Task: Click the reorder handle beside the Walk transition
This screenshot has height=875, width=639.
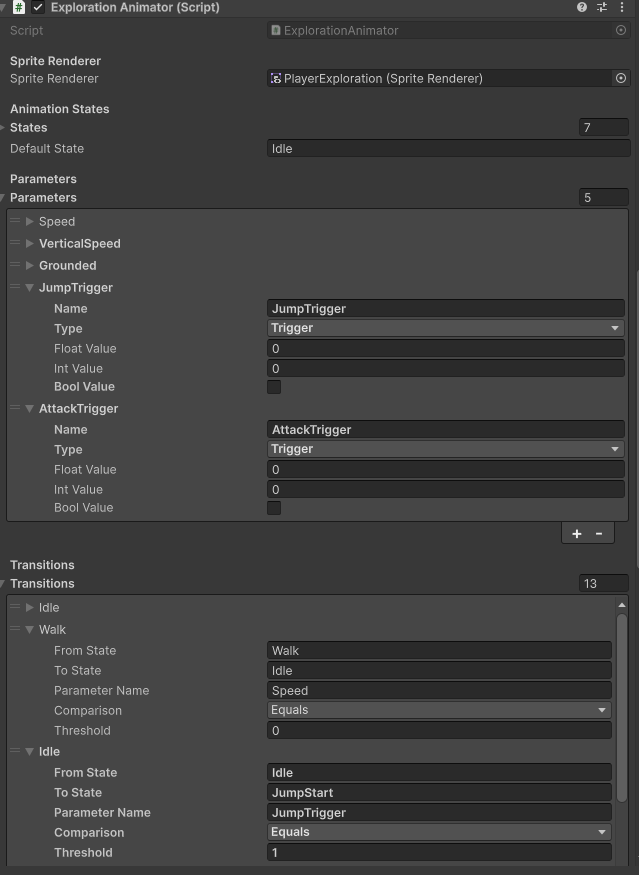Action: 14,629
